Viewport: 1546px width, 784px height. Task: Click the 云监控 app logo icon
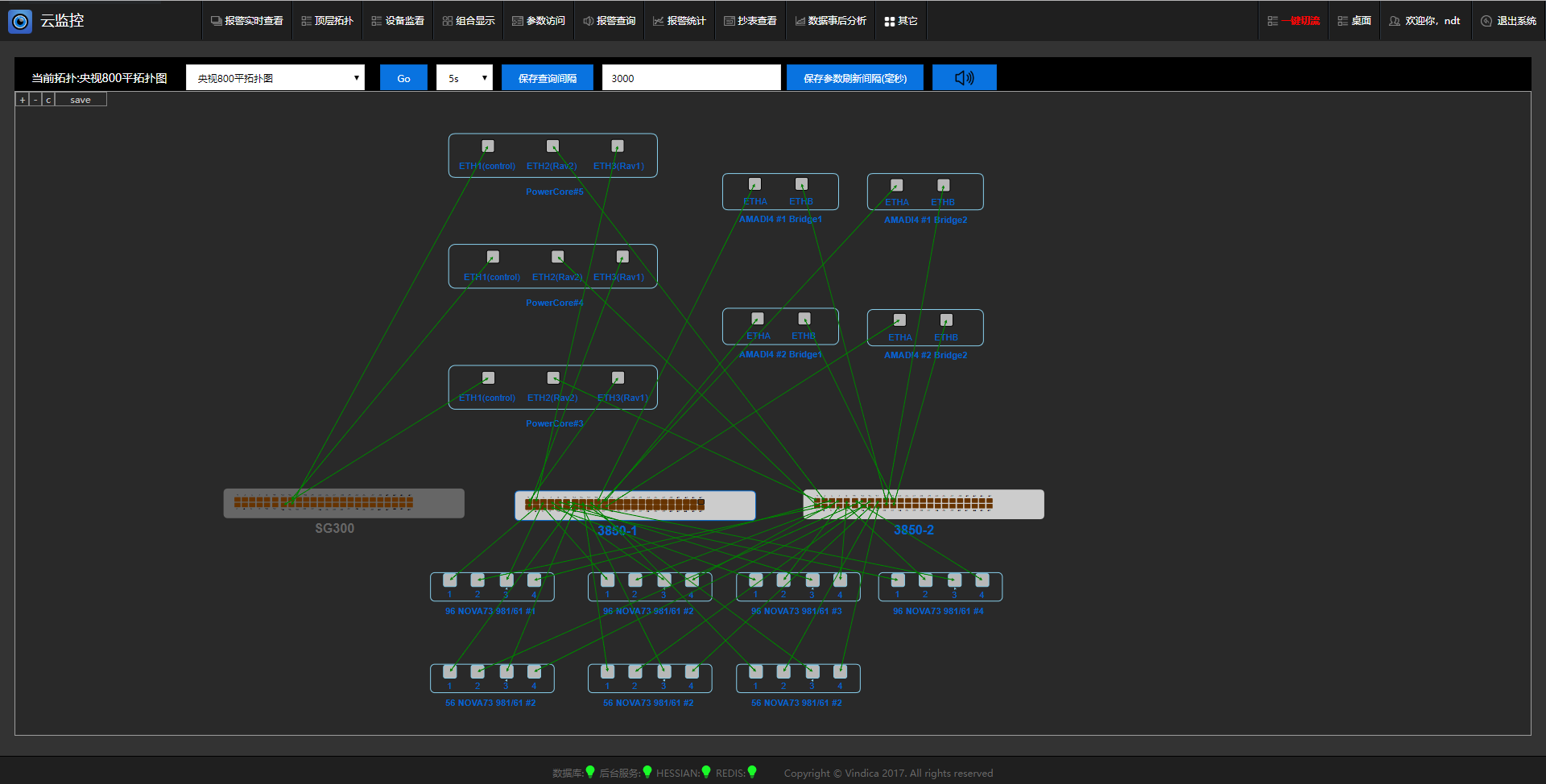coord(20,21)
